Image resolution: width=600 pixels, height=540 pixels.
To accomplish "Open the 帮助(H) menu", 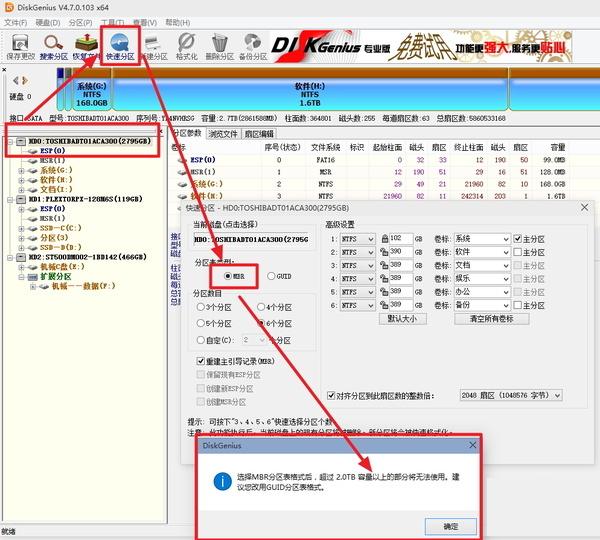I will [x=178, y=23].
